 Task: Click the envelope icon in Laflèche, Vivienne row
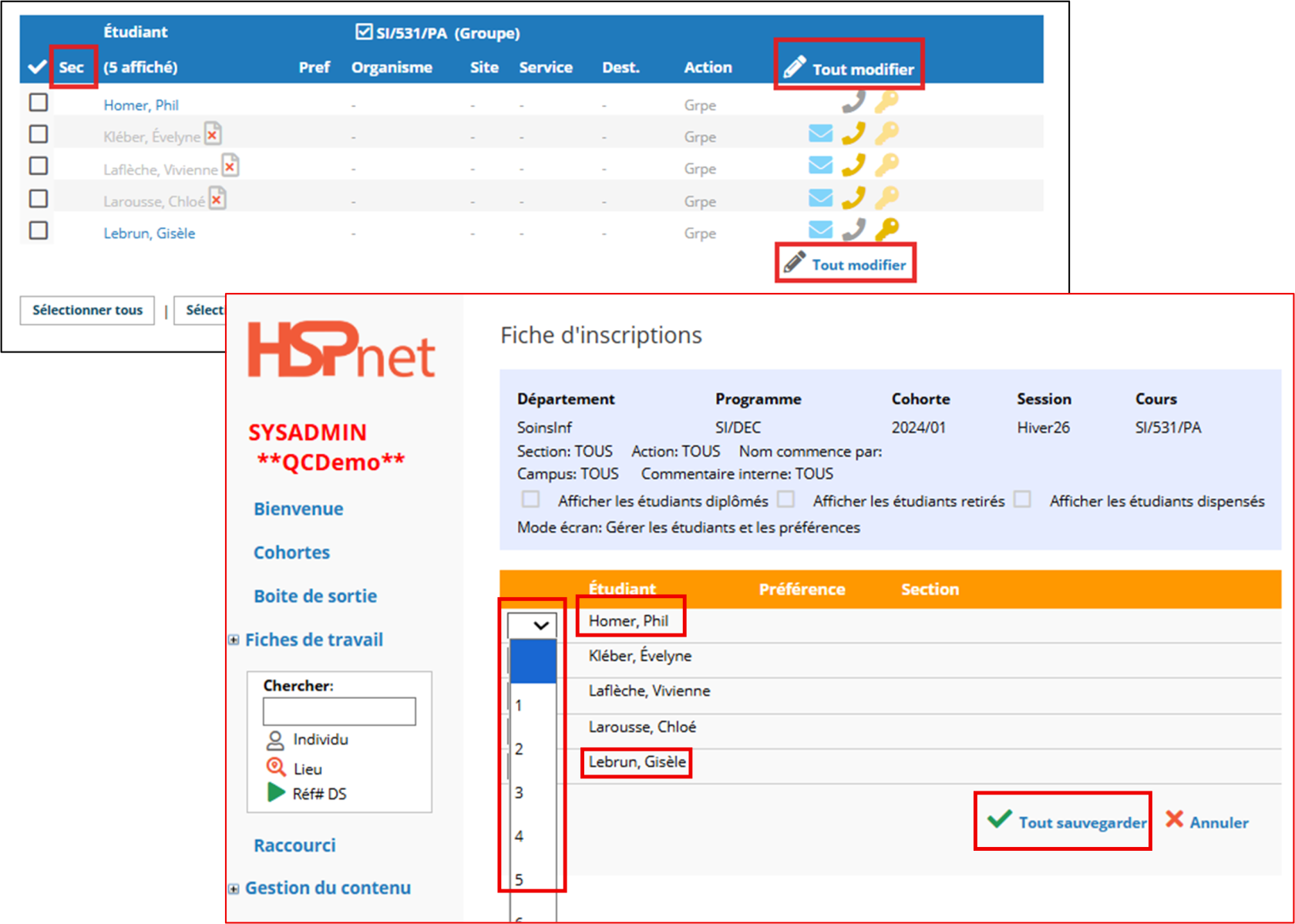(x=820, y=165)
